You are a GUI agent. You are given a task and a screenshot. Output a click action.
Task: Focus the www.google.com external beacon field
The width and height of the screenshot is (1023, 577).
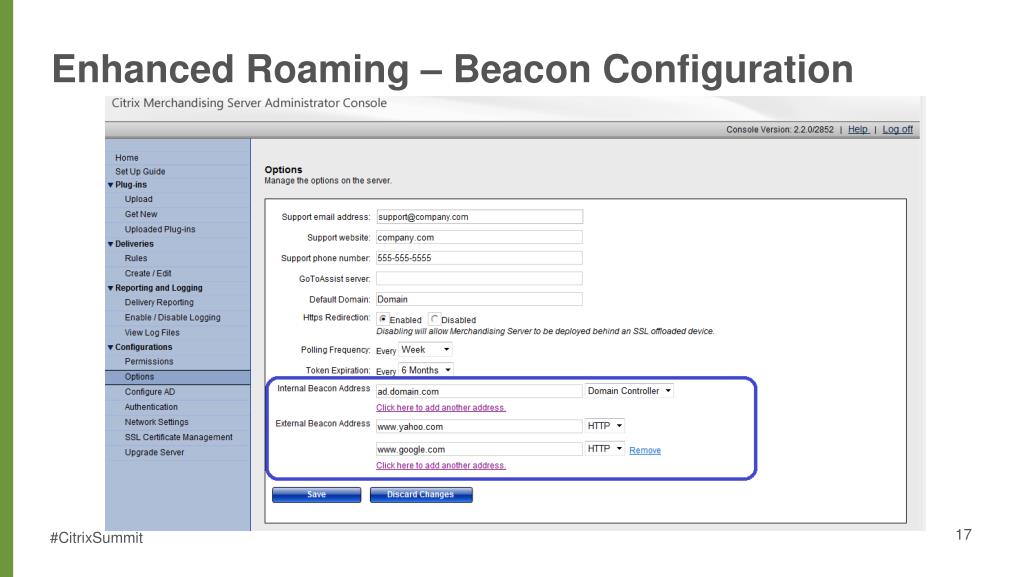pos(479,449)
